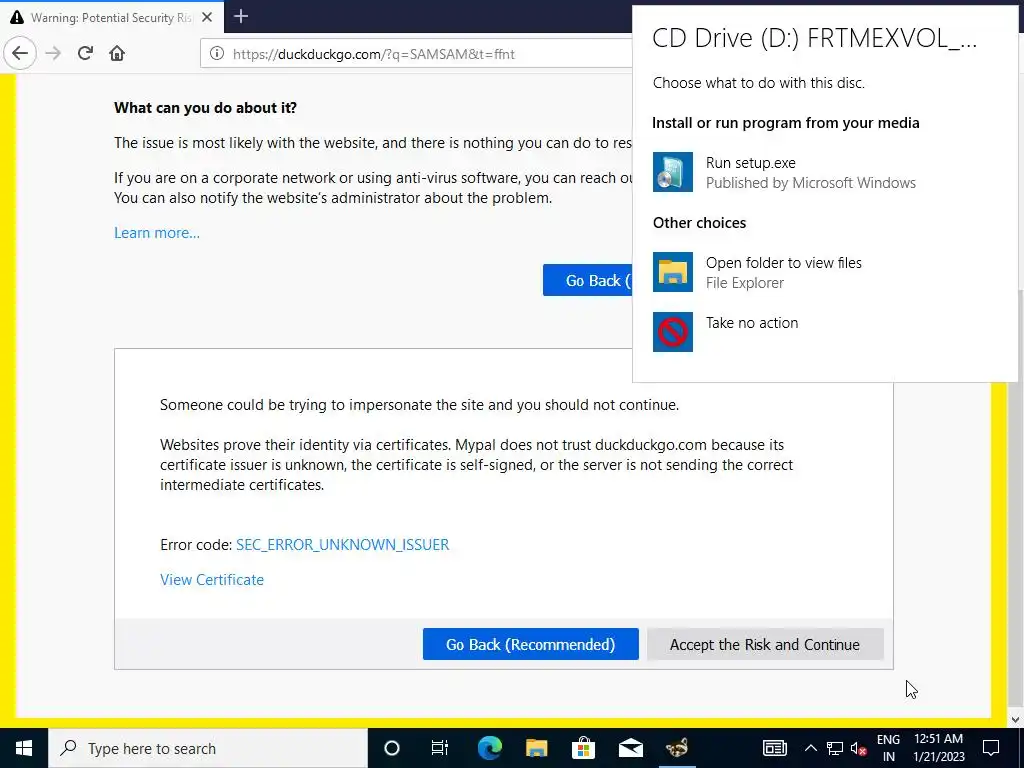
Task: Click the Take no action prohibited icon
Action: pos(673,332)
